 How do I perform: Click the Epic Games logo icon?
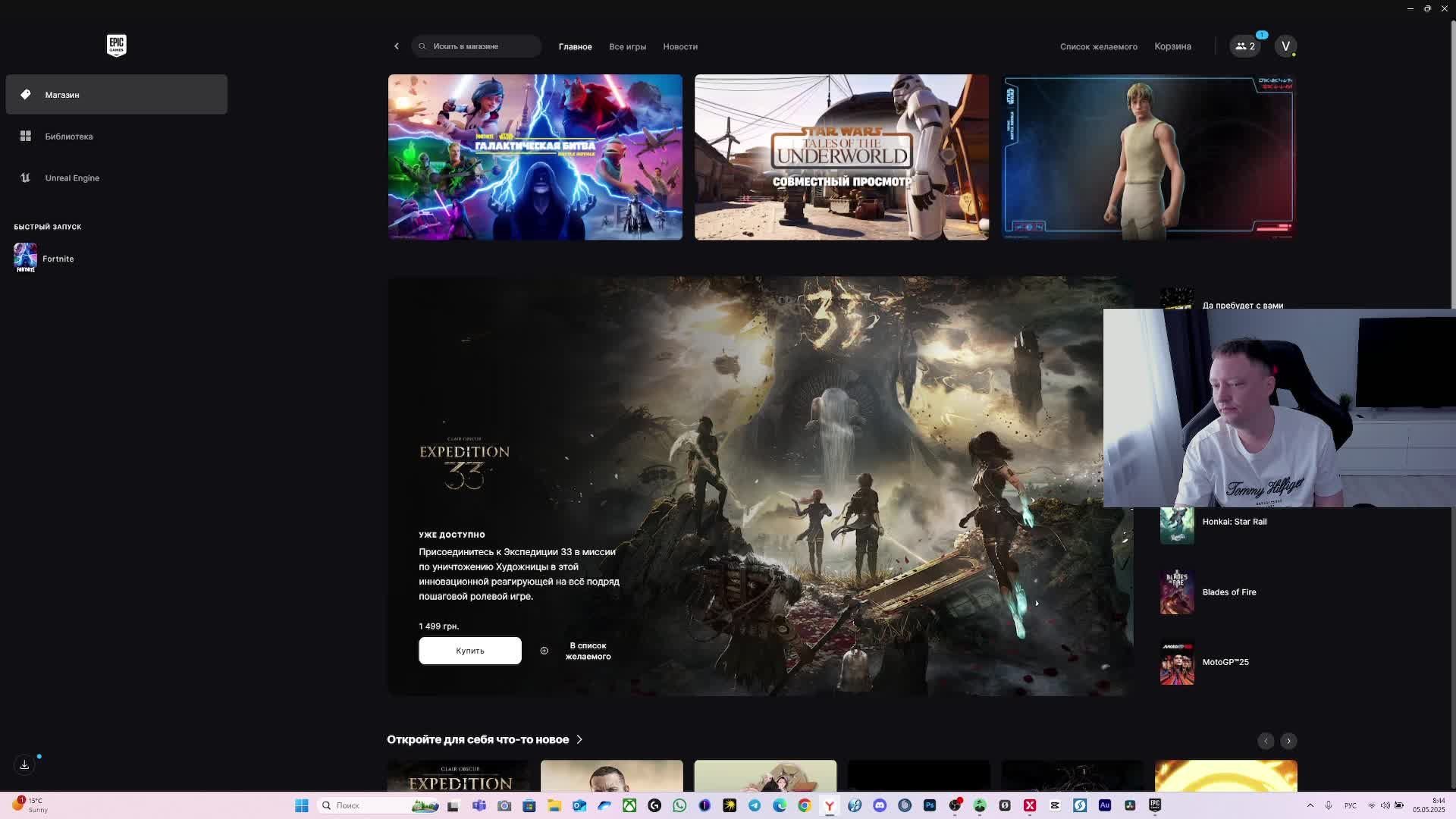[116, 45]
